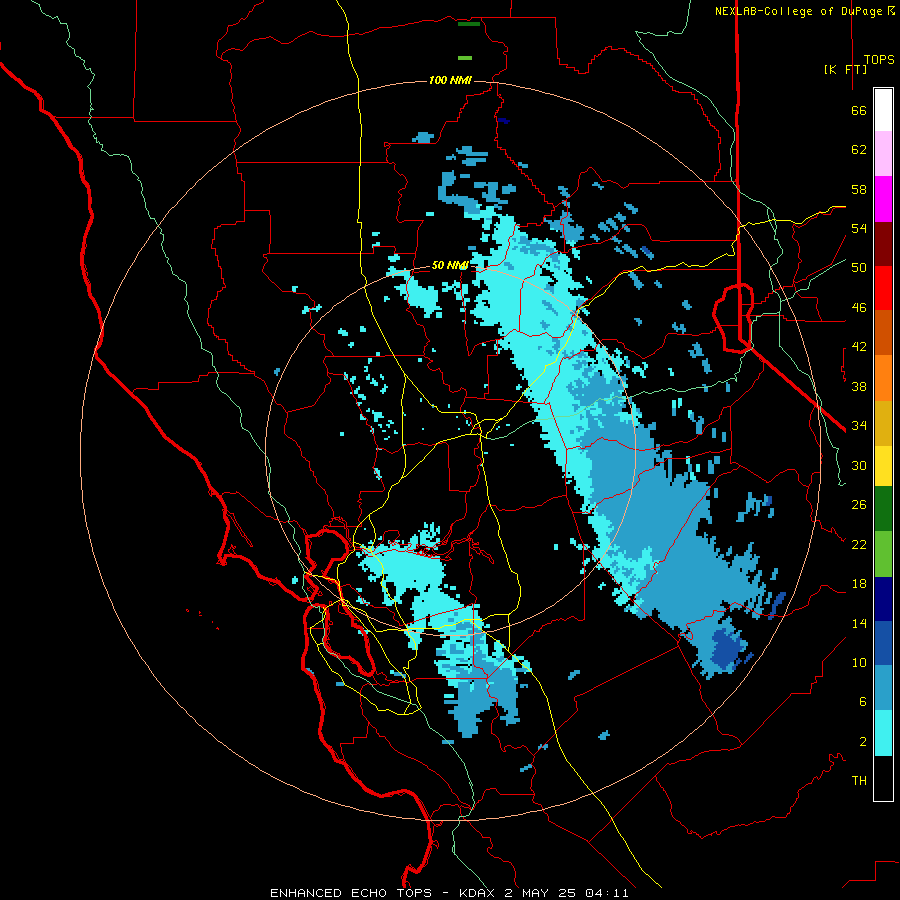900x900 pixels.
Task: Click the 'KDAX' radar site identifier
Action: tap(478, 893)
